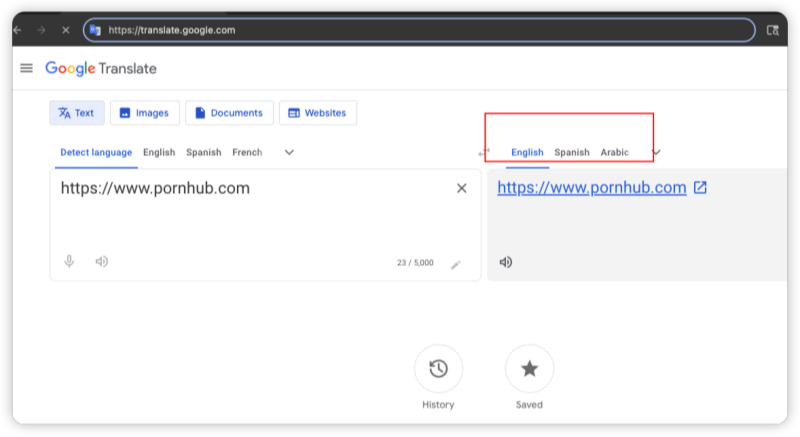The width and height of the screenshot is (800, 437).
Task: Choose Spanish as source language
Action: point(204,152)
